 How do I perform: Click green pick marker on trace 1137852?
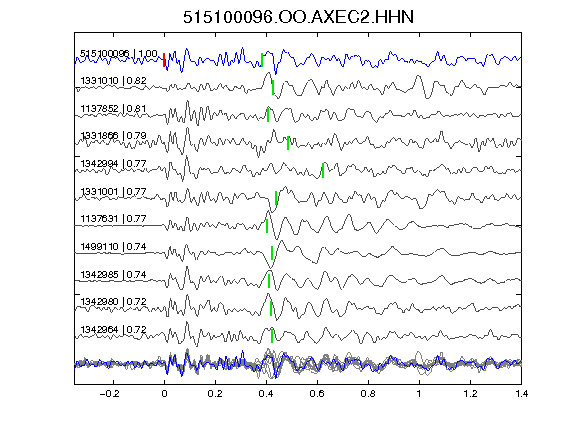268,115
